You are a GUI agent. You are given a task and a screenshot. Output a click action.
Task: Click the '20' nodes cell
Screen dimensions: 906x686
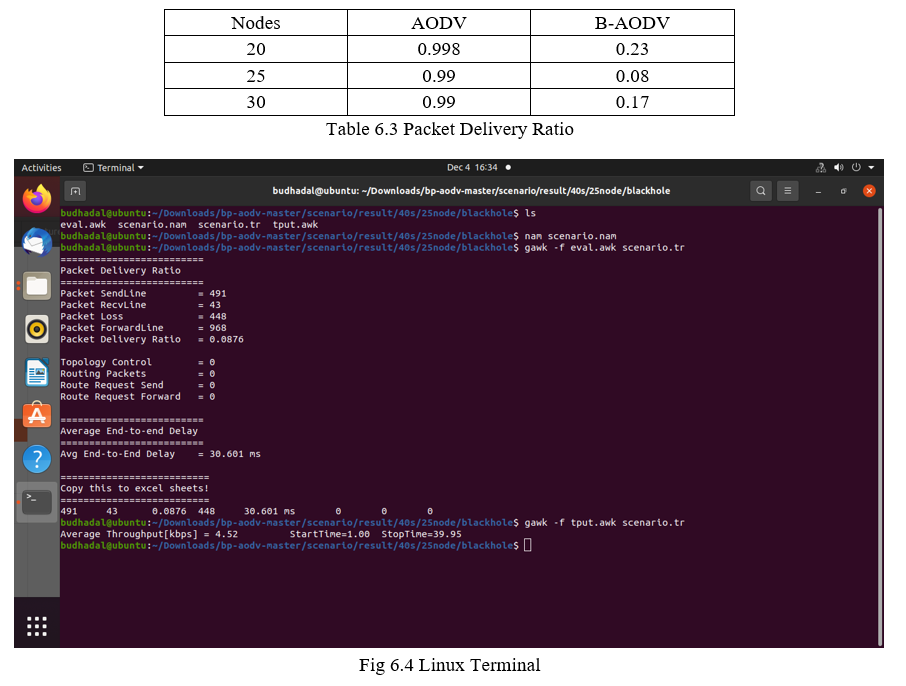pos(256,49)
